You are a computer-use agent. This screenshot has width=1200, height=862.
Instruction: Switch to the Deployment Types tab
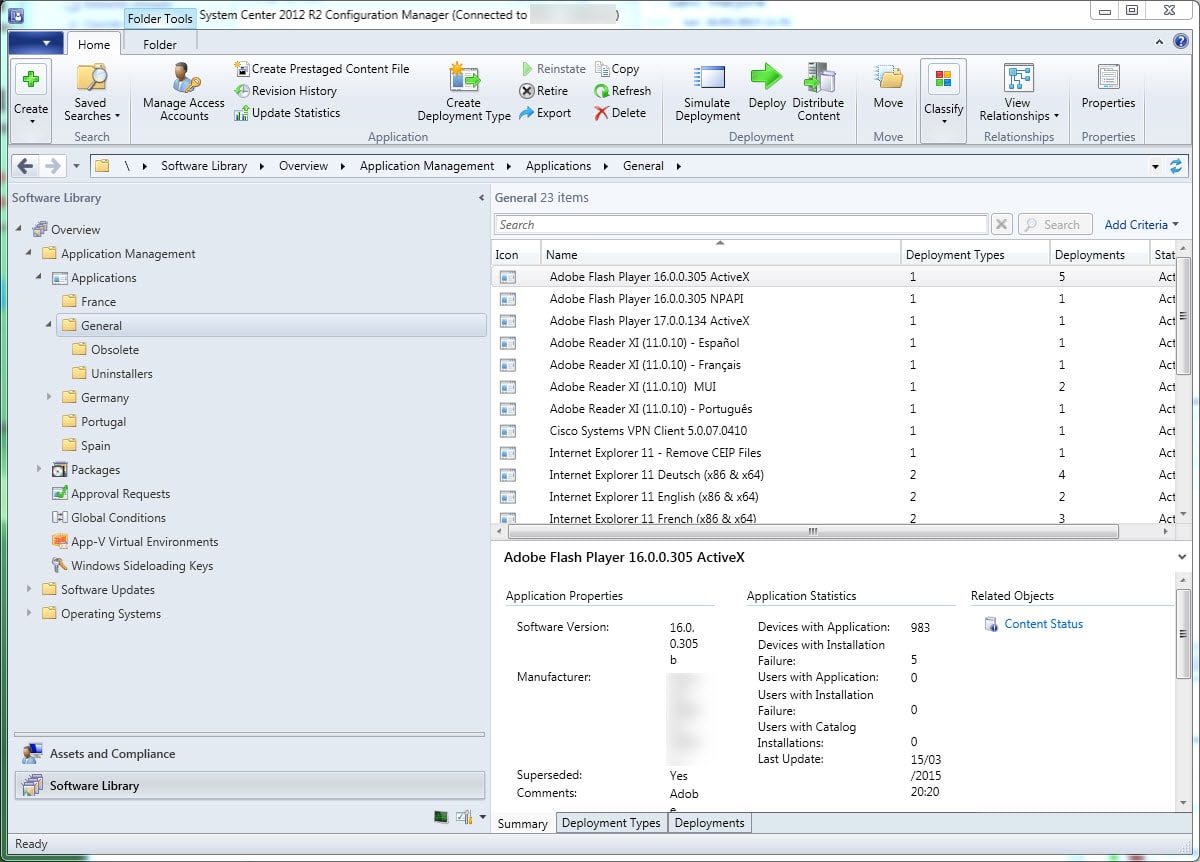611,823
